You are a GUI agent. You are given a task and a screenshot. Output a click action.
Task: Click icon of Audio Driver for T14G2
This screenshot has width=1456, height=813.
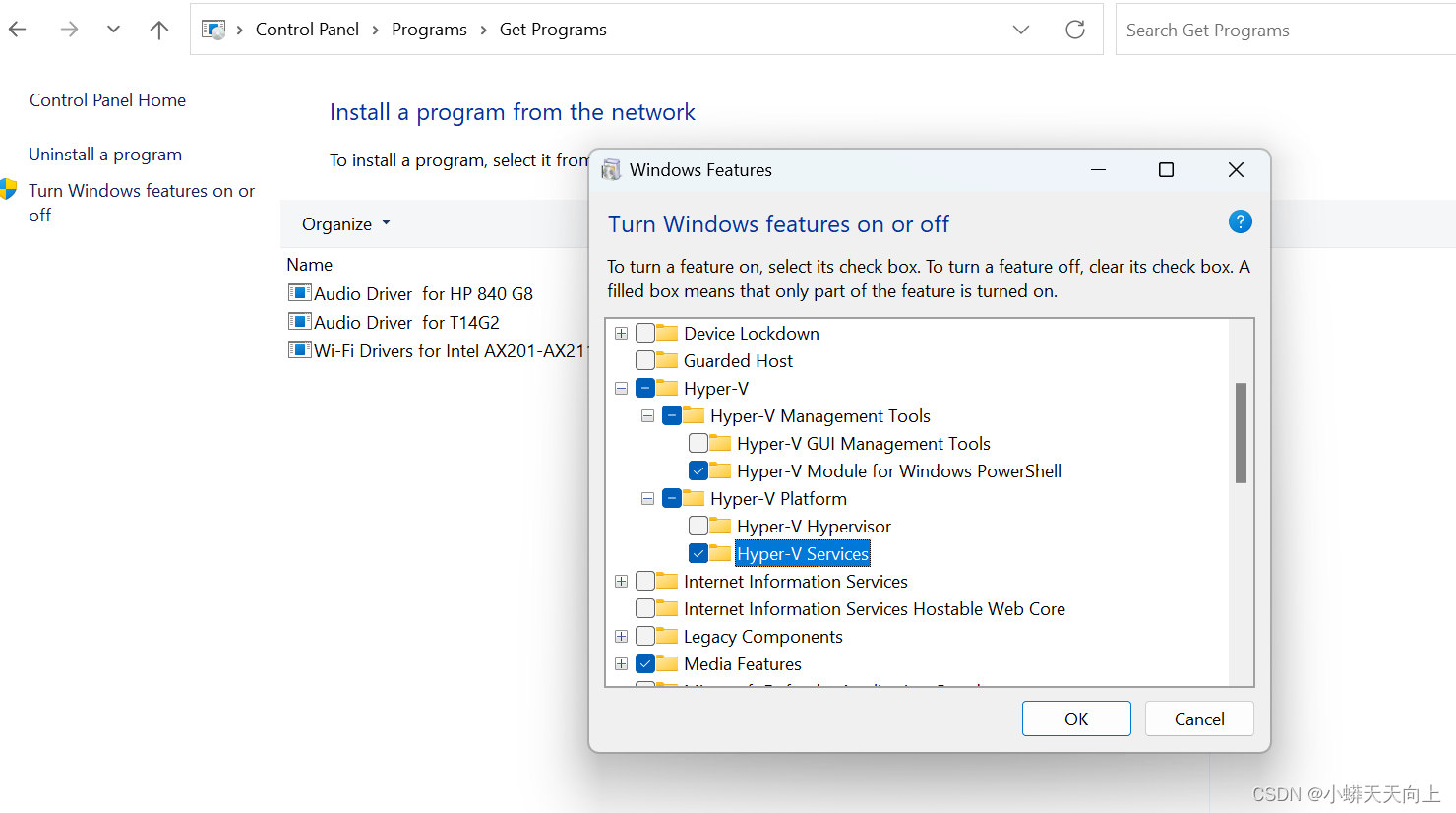[299, 321]
